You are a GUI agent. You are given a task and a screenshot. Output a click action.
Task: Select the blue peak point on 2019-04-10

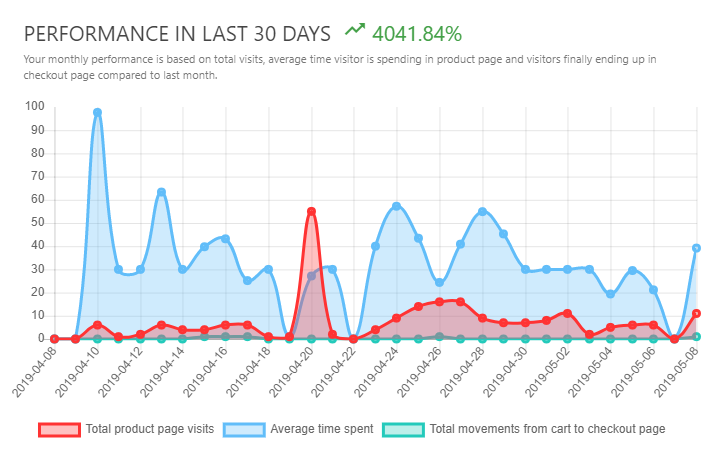pyautogui.click(x=97, y=113)
